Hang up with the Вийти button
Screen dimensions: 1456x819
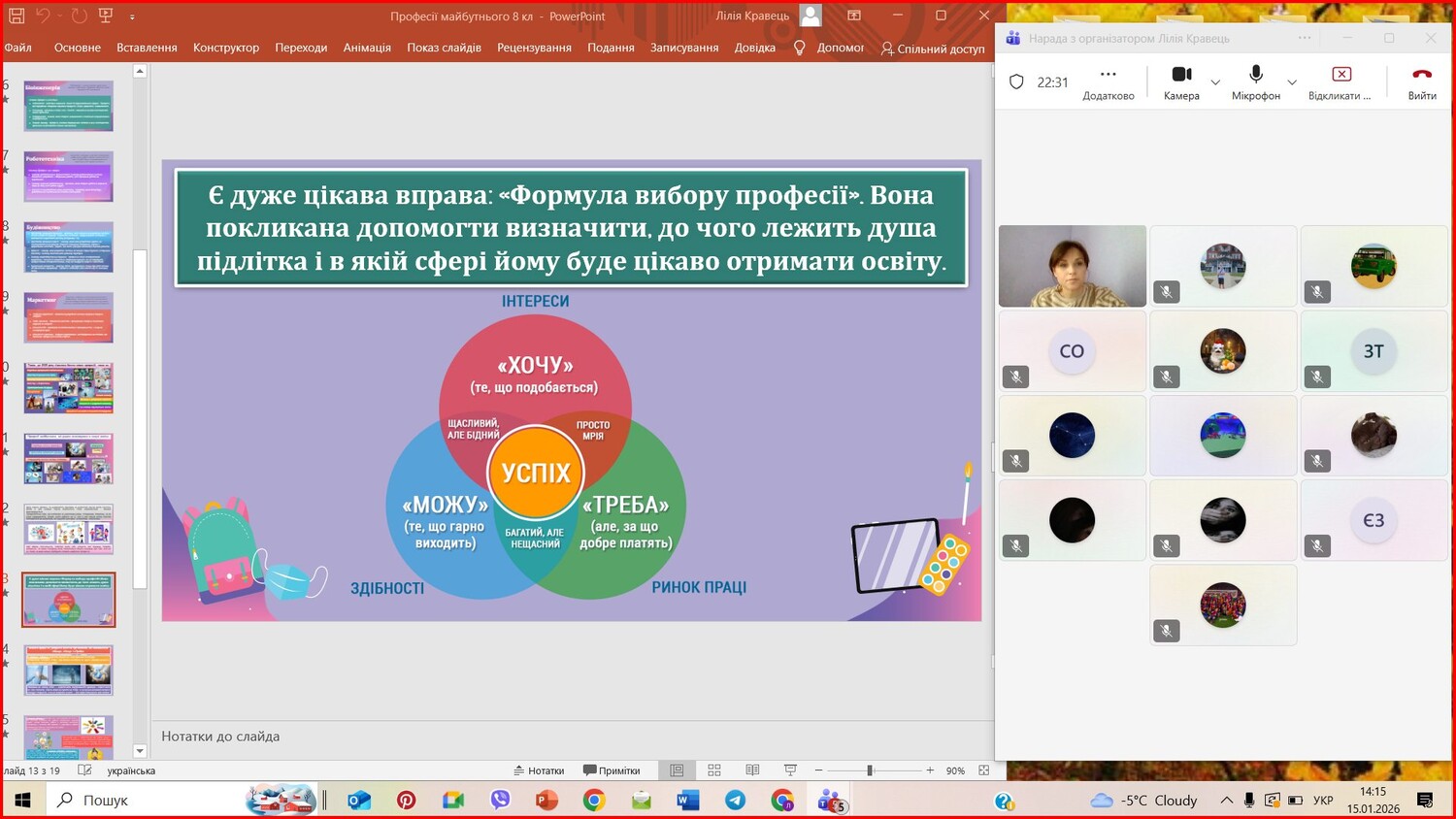(1421, 82)
